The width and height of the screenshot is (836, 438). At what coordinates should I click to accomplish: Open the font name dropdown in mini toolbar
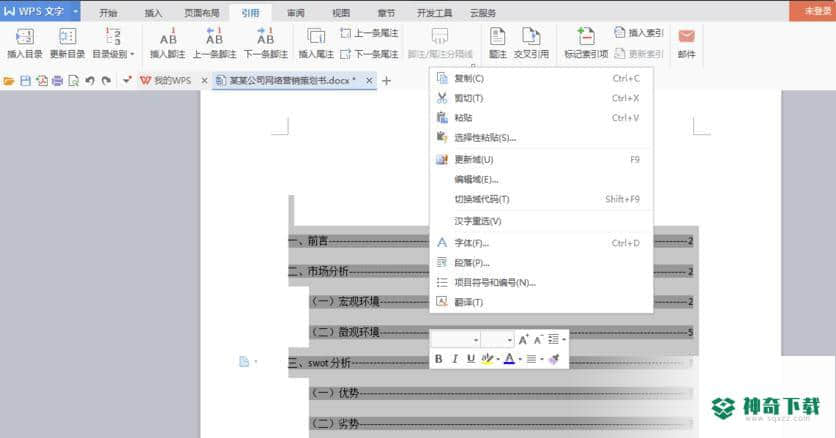coord(476,340)
